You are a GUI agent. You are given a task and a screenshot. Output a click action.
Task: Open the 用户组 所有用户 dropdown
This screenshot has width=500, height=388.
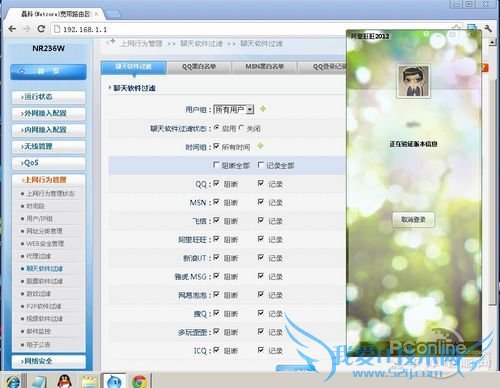tap(234, 109)
